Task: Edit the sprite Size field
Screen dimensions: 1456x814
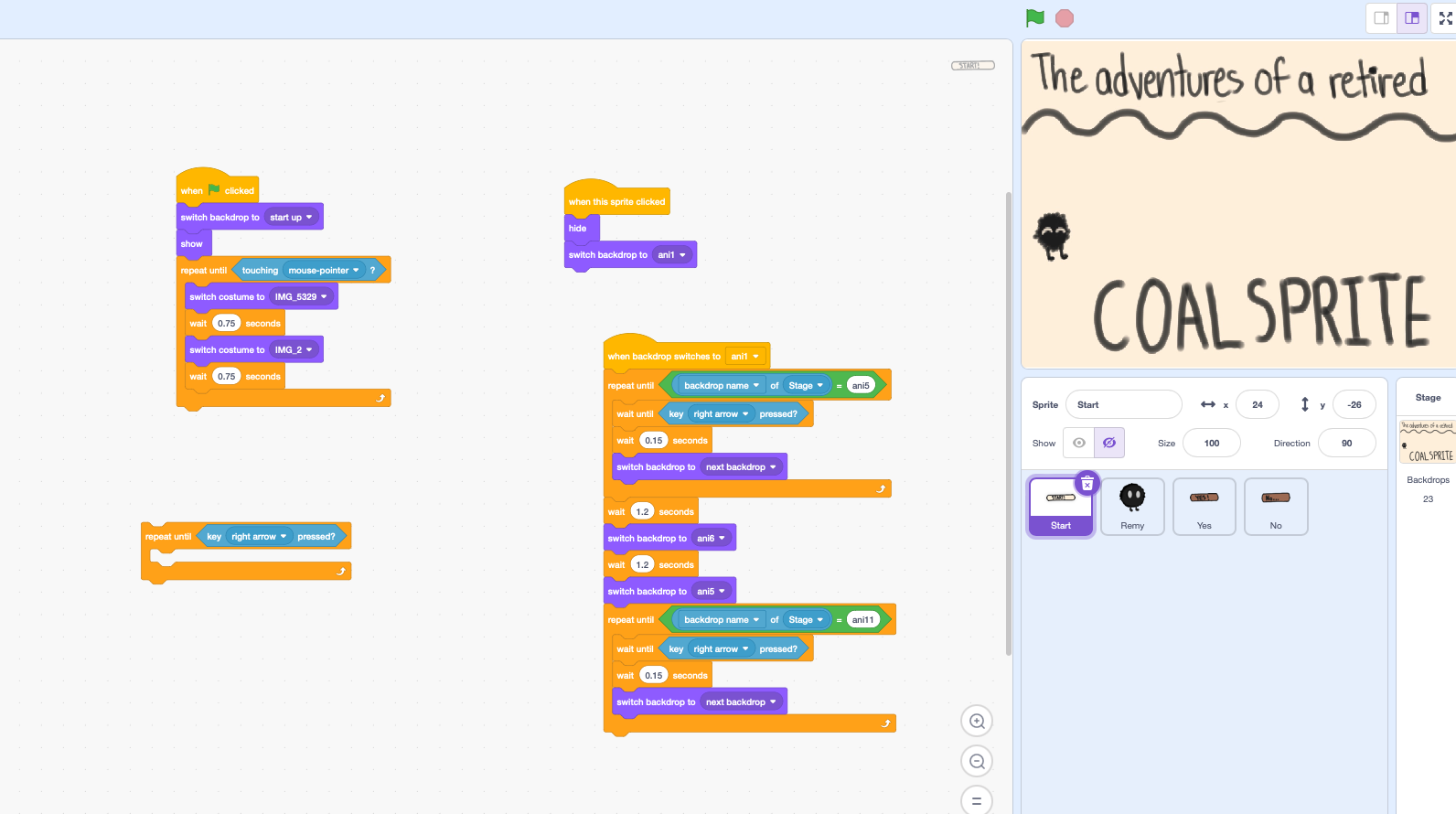Action: pos(1212,443)
